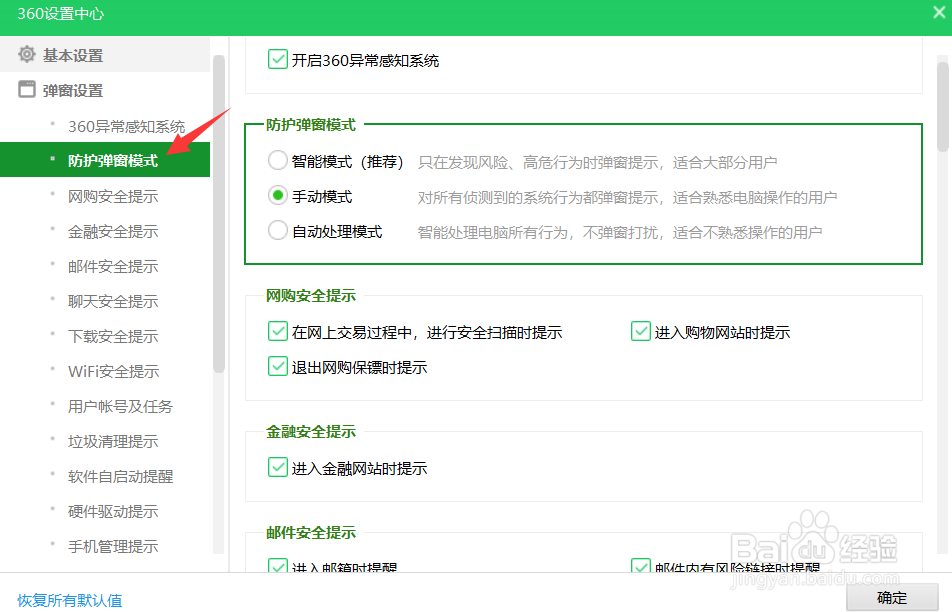This screenshot has height=612, width=952.
Task: Select 智能模式（推荐） radio button
Action: (x=277, y=160)
